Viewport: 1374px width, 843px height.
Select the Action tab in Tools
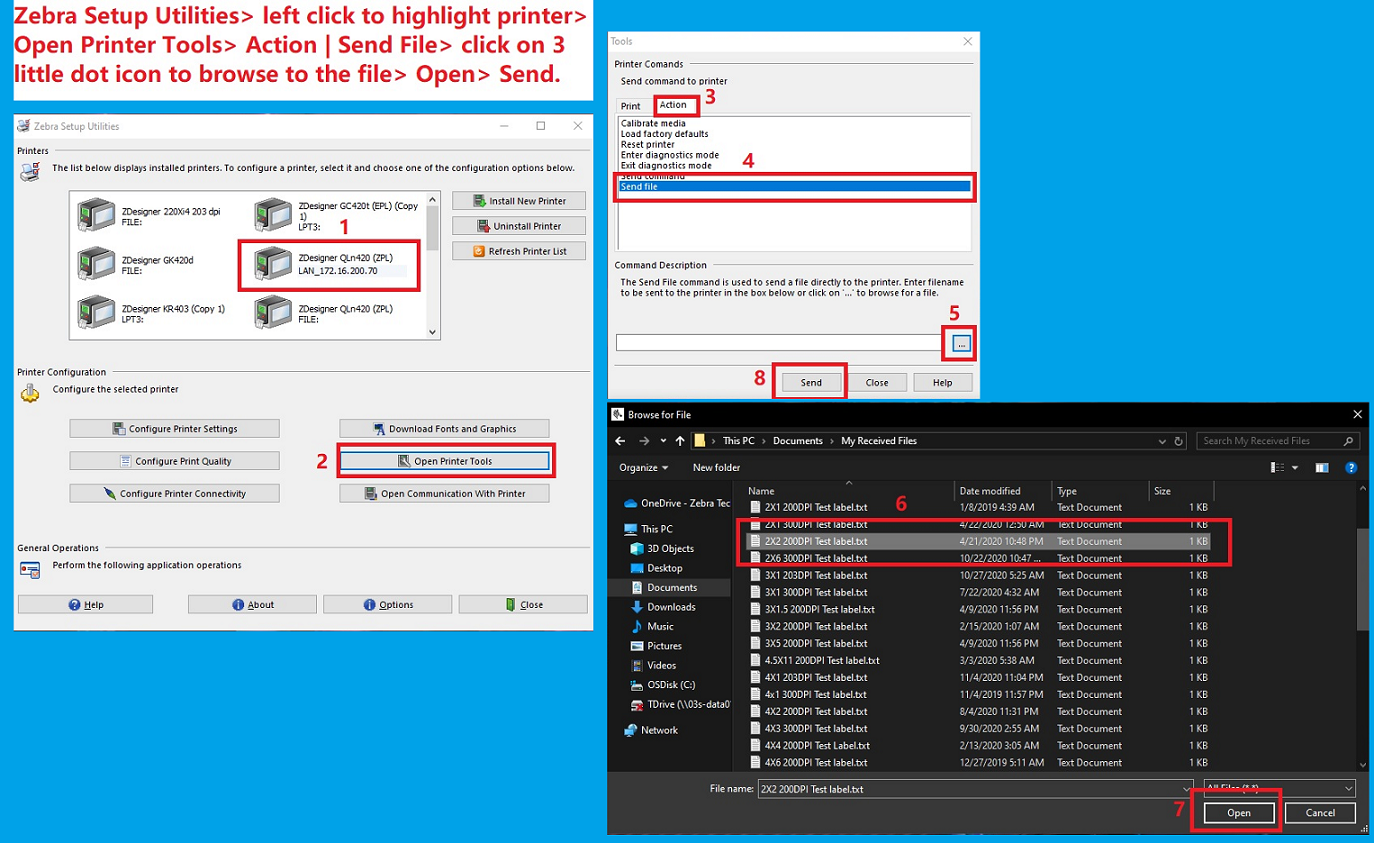click(673, 105)
